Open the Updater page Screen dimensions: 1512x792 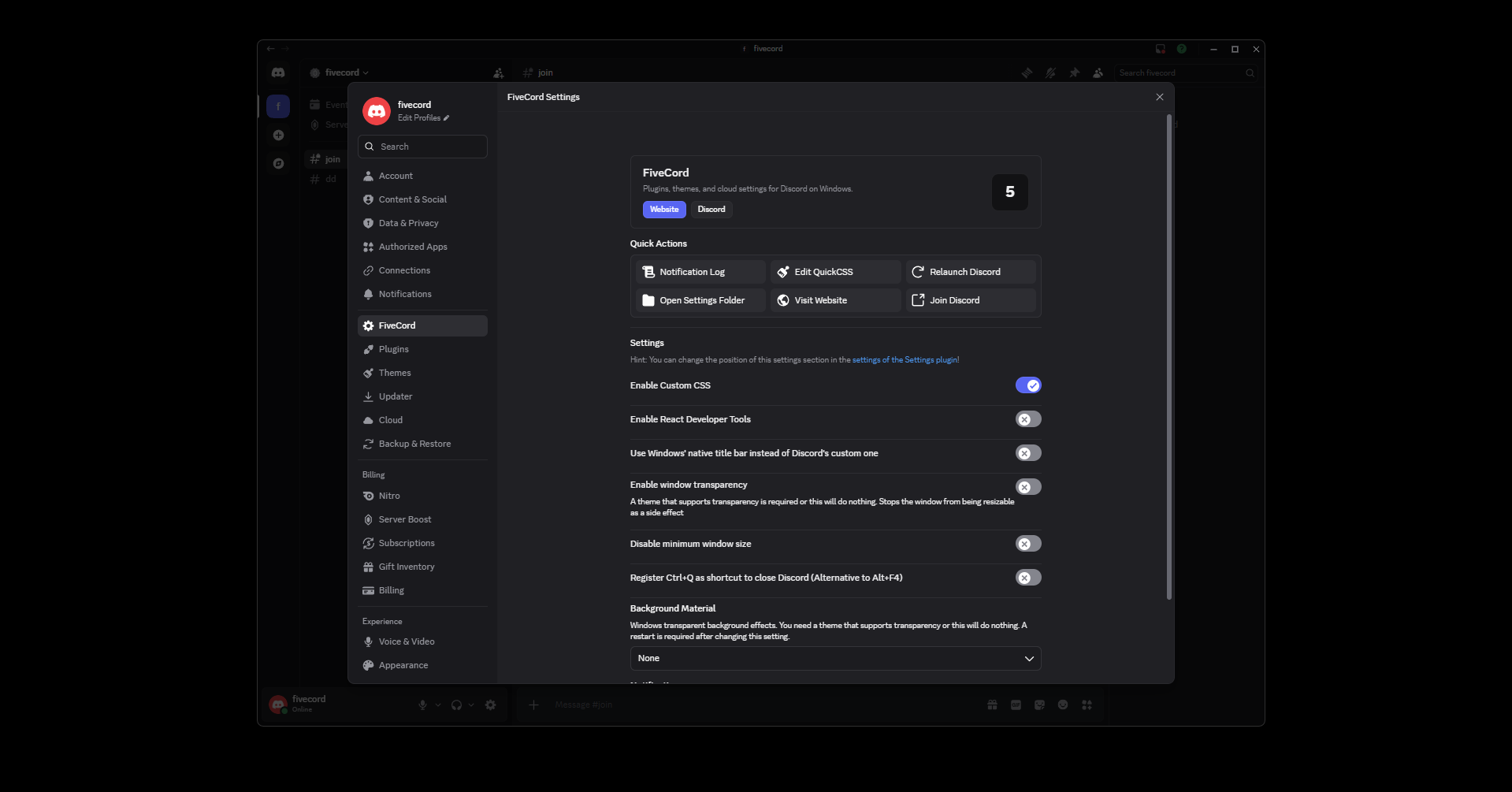(422, 396)
